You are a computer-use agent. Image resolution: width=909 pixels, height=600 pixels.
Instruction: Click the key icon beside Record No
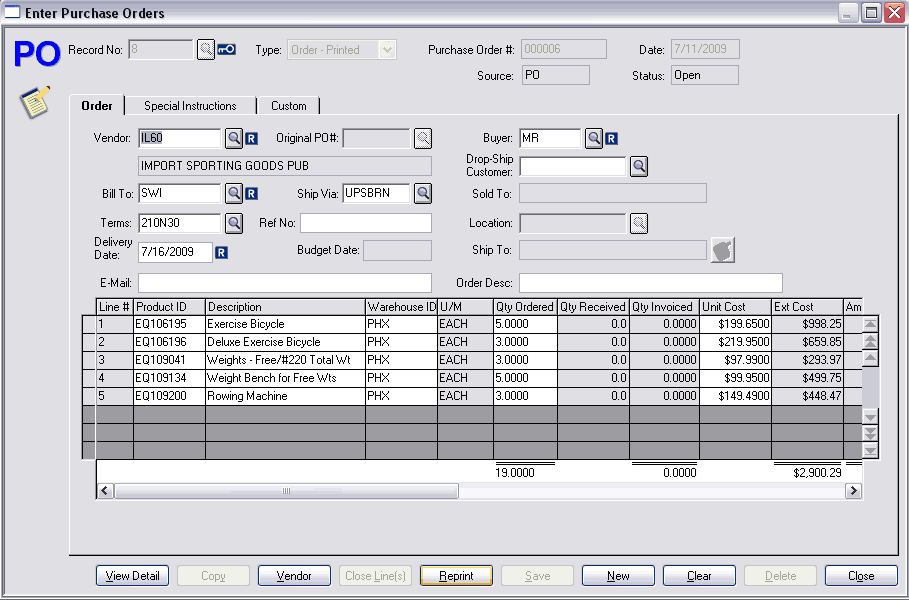pyautogui.click(x=227, y=49)
